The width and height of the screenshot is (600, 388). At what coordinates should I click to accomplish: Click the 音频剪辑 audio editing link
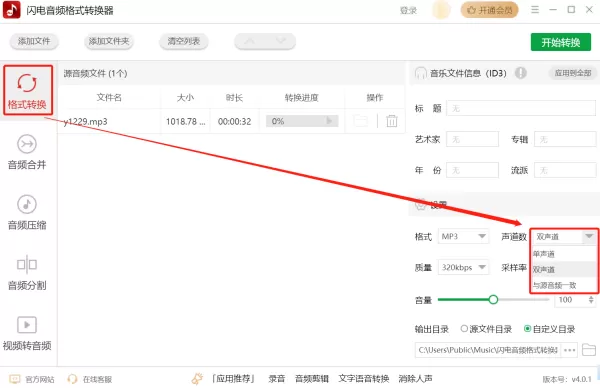(312, 379)
